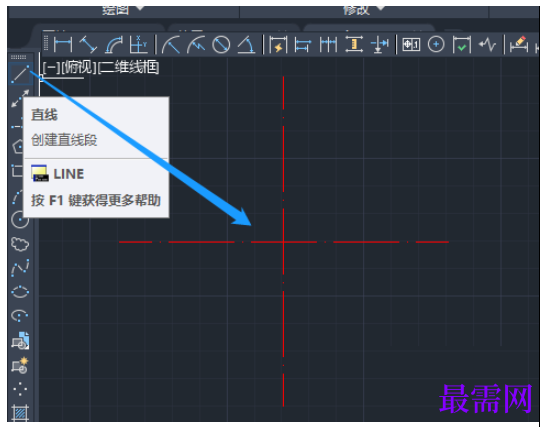Click the Radius dimension icon
This screenshot has width=551, height=430.
(171, 45)
